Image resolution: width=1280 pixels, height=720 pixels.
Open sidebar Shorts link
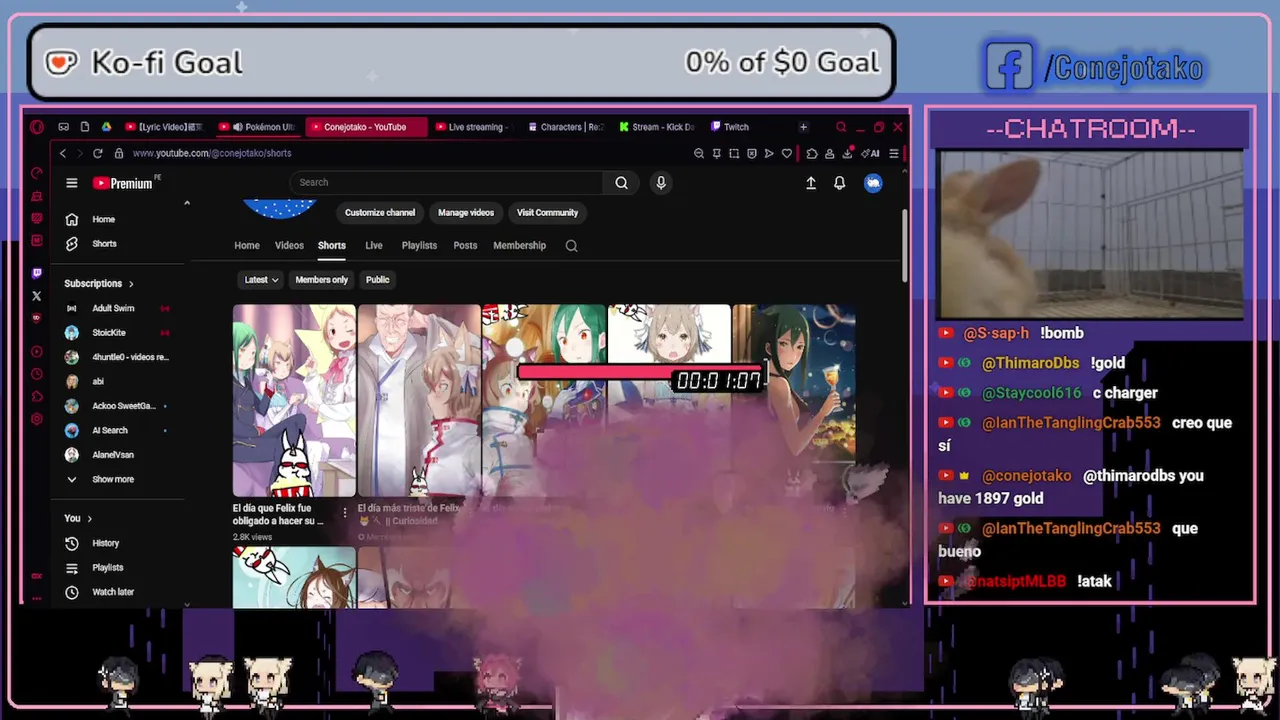(104, 244)
